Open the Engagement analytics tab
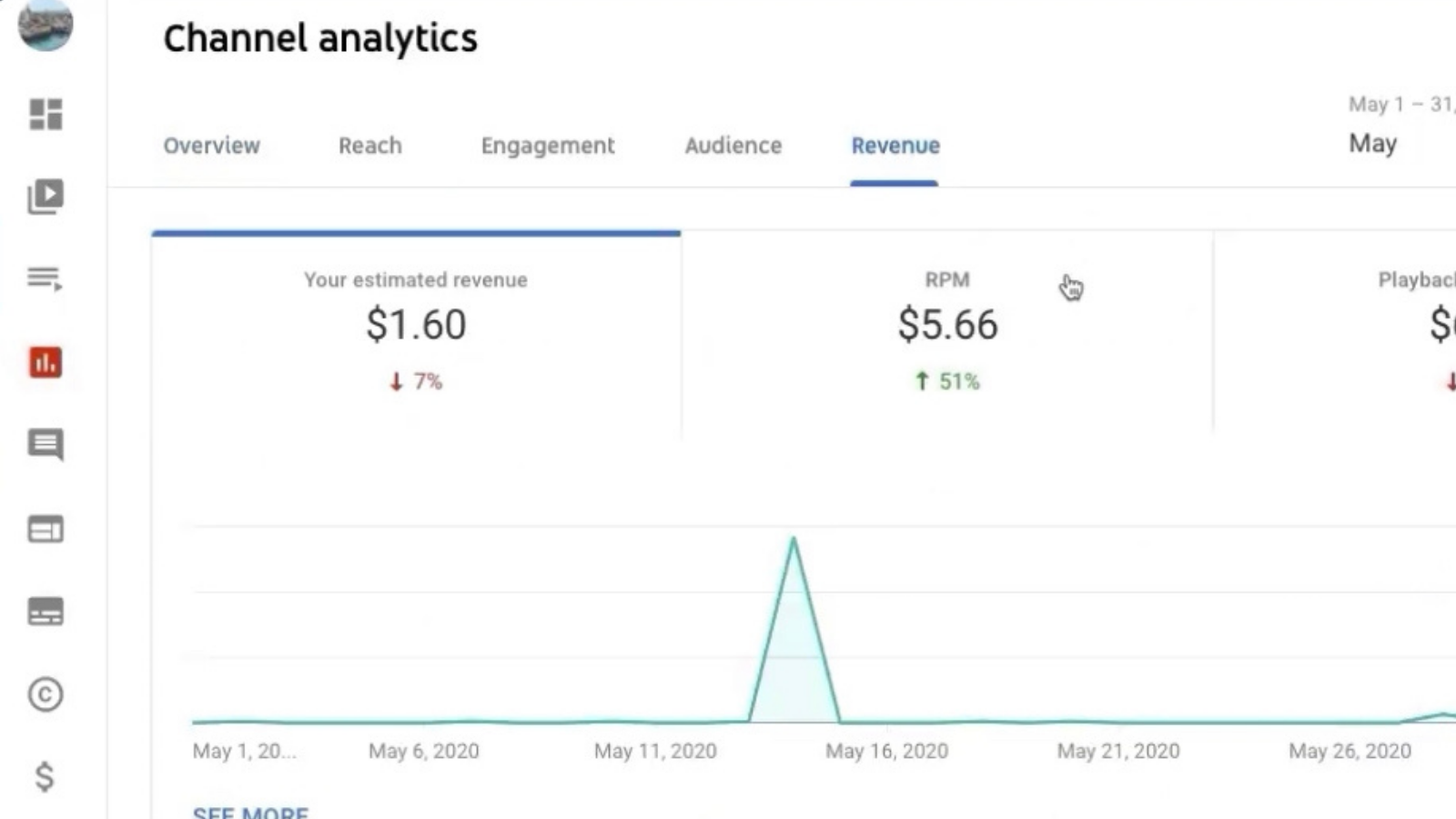1456x819 pixels. [547, 146]
